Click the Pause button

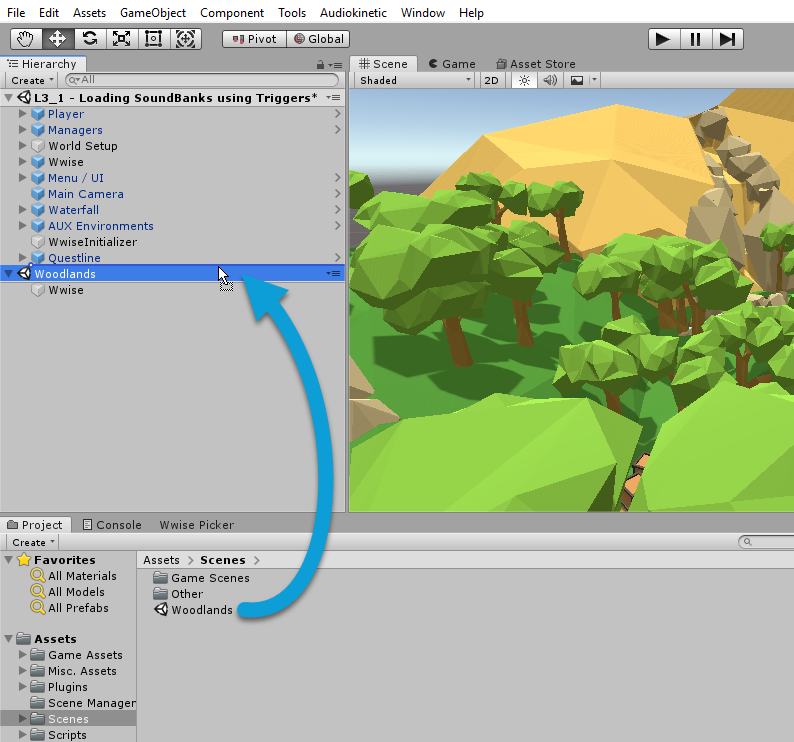(x=695, y=39)
